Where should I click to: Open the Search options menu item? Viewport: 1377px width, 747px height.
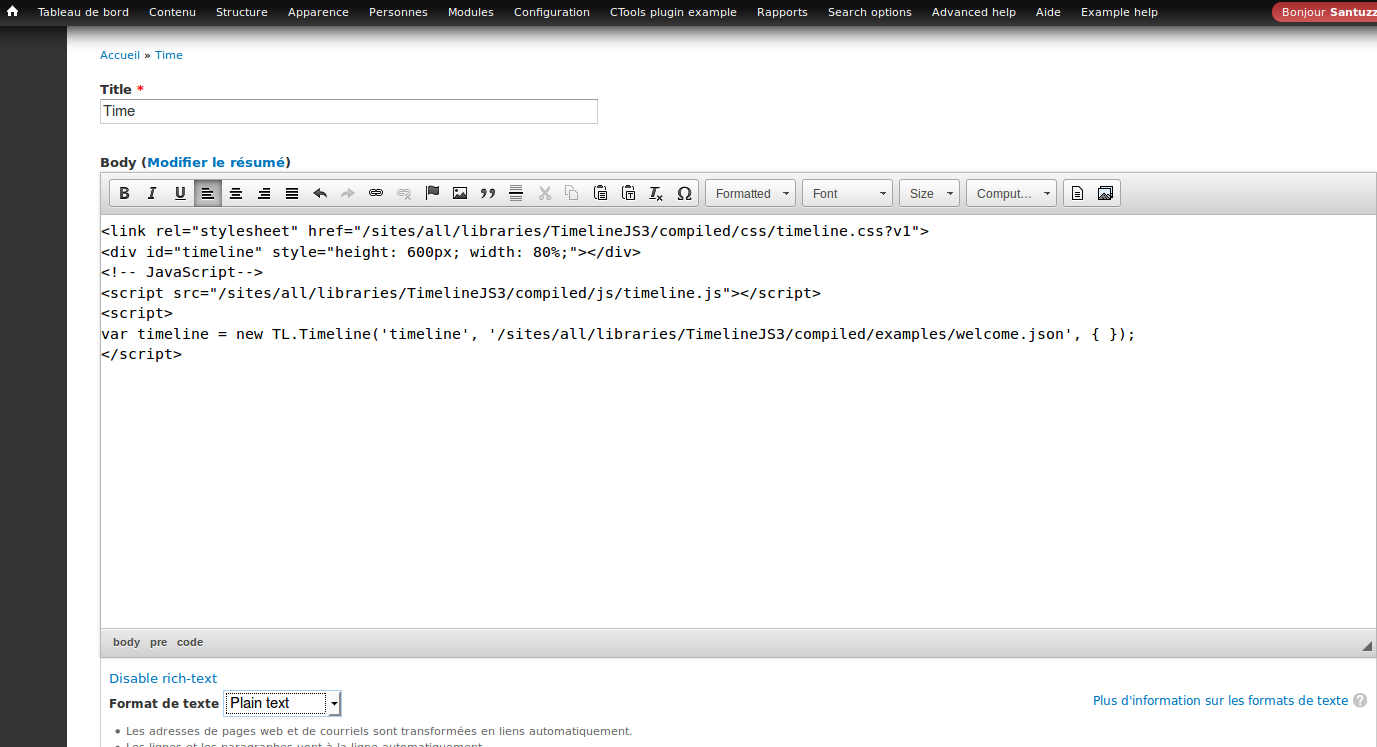[x=870, y=12]
